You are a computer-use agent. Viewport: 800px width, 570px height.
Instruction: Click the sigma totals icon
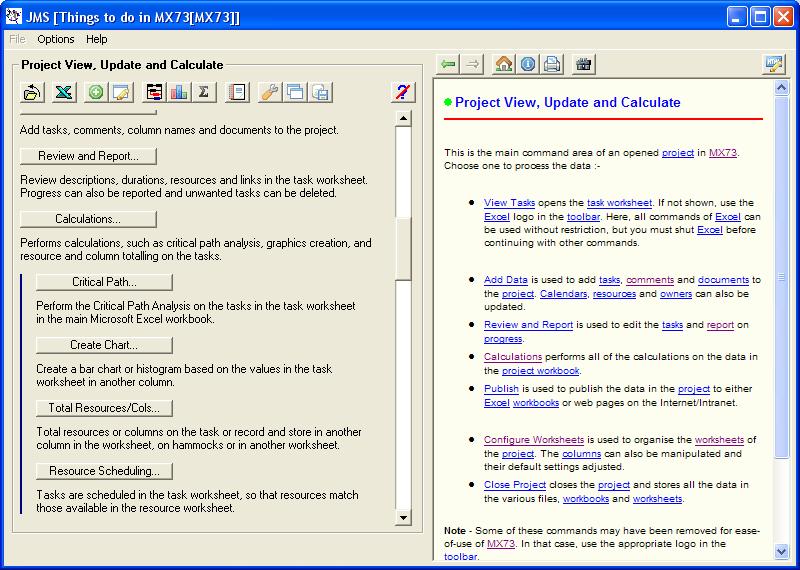click(203, 92)
